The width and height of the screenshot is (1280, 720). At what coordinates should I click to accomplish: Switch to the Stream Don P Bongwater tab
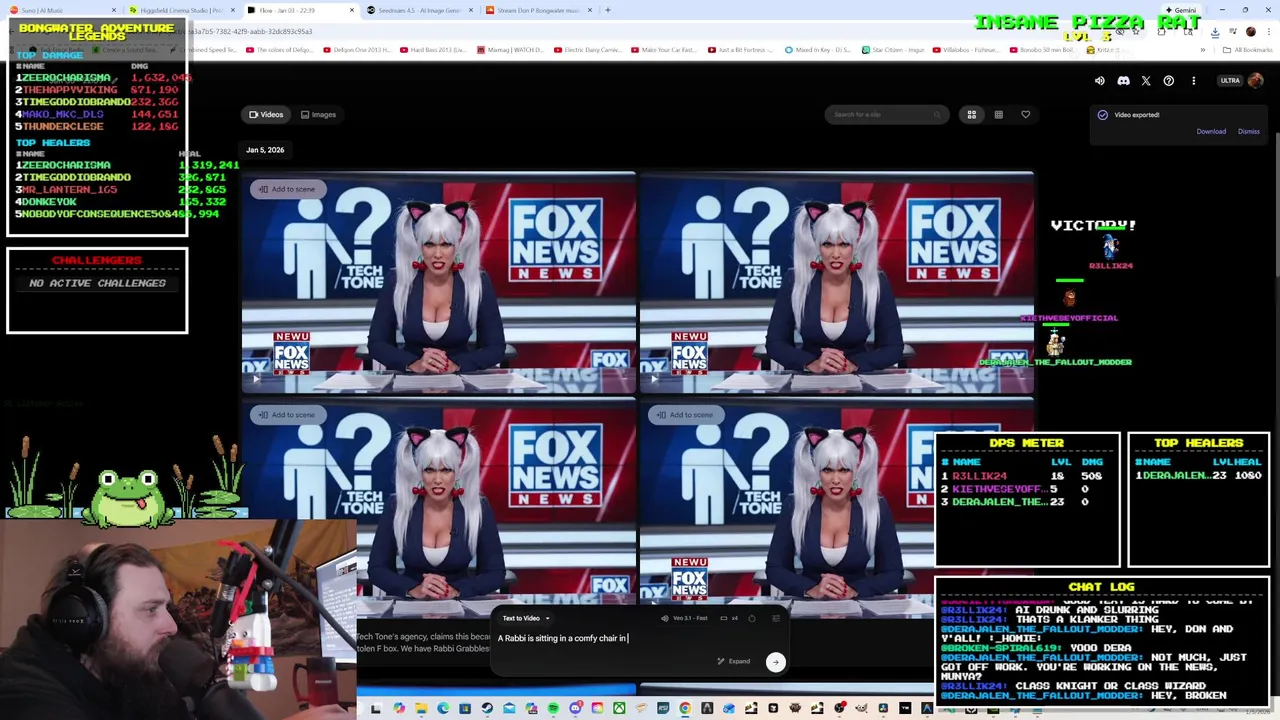coord(537,10)
